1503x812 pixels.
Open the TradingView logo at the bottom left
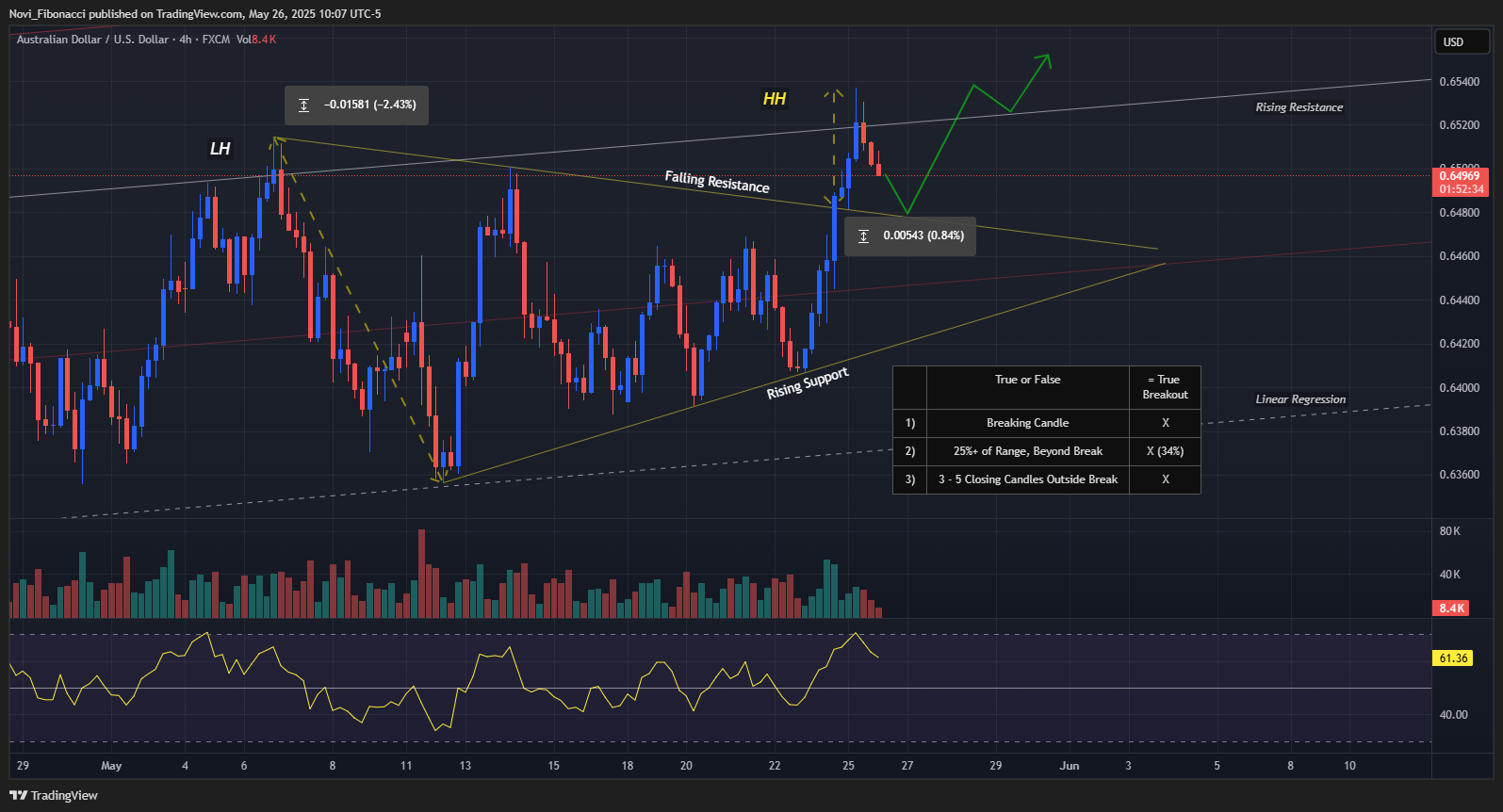tap(54, 795)
